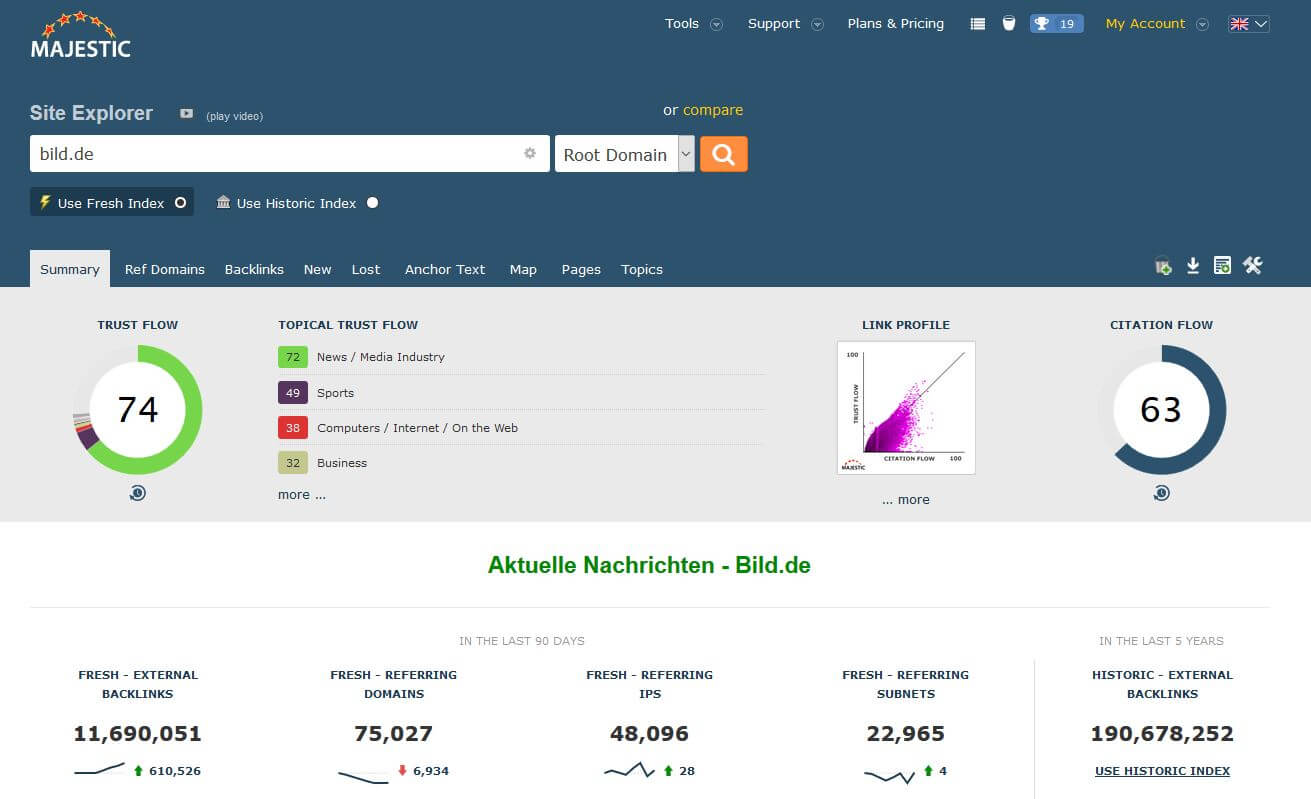Click the red 38 Computers topic swatch
This screenshot has height=799, width=1311.
[293, 428]
